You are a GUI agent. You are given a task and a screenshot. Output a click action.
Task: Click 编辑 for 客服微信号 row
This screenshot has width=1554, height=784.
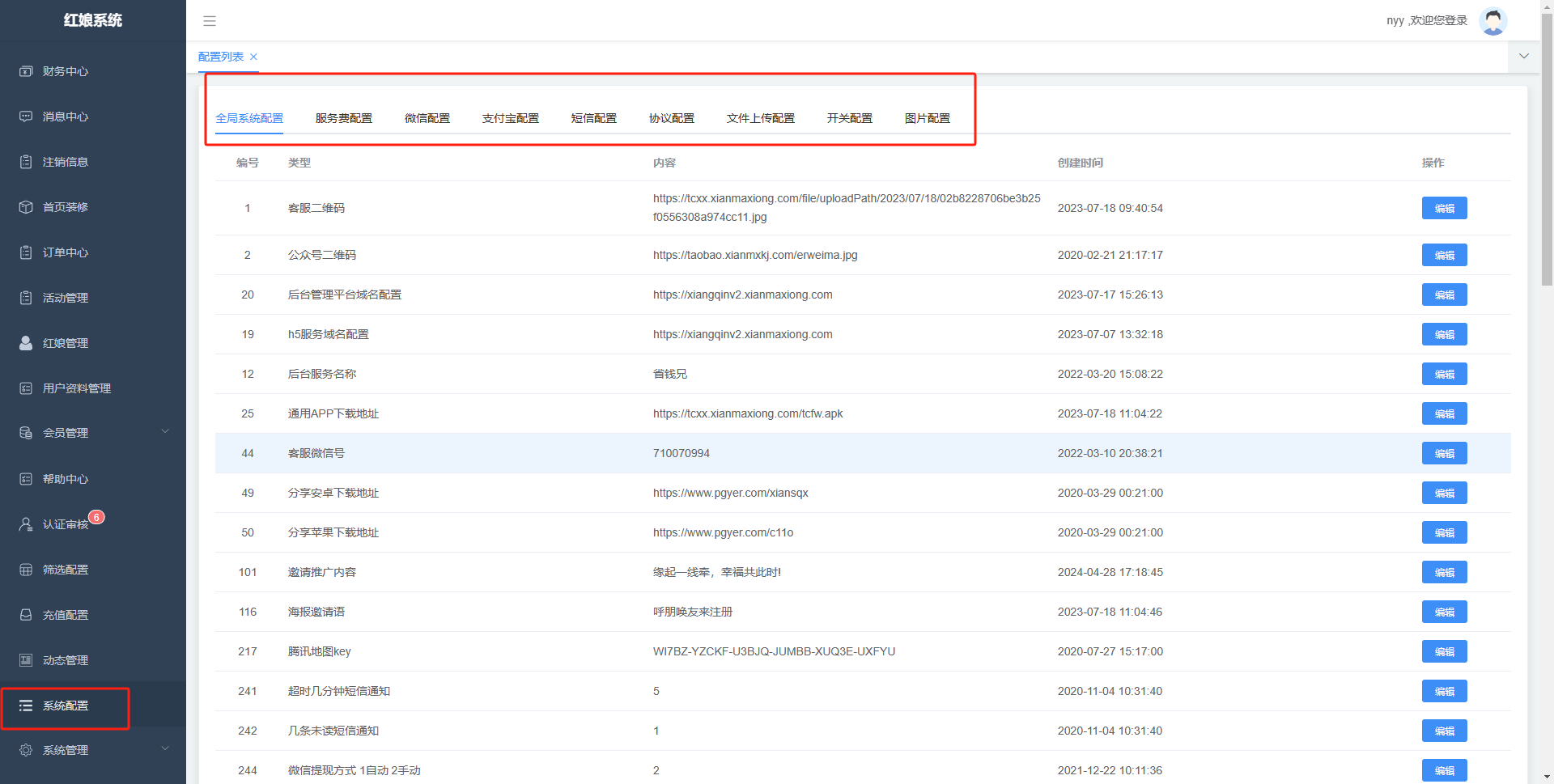(1444, 453)
